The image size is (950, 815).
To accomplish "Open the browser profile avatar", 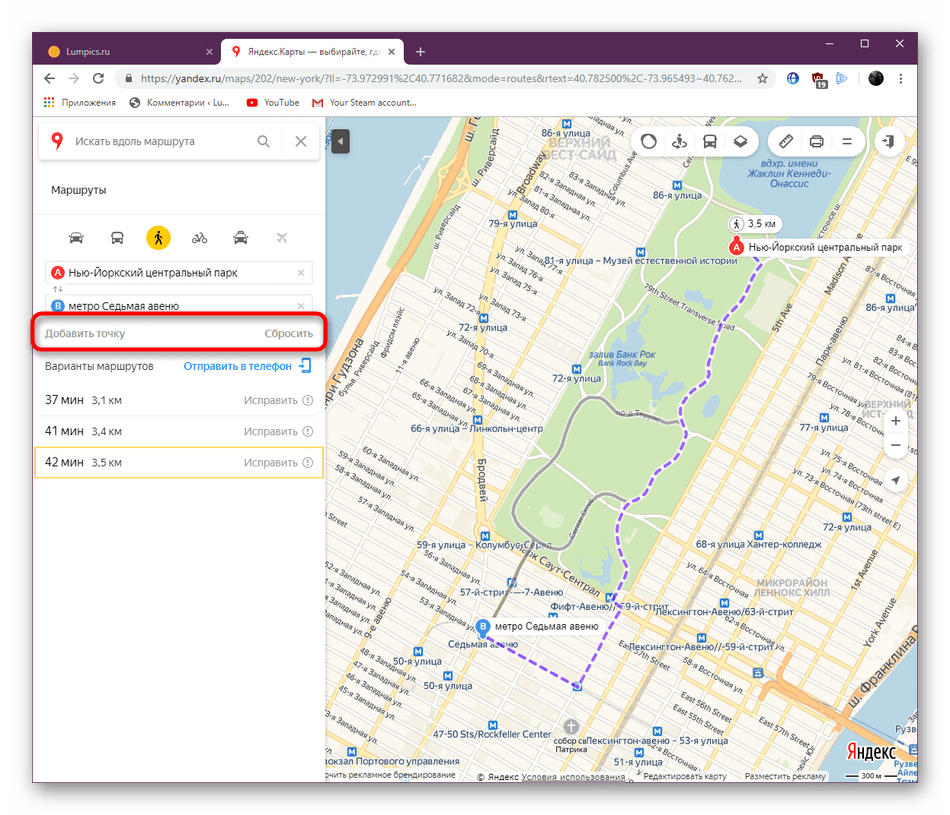I will click(x=875, y=78).
